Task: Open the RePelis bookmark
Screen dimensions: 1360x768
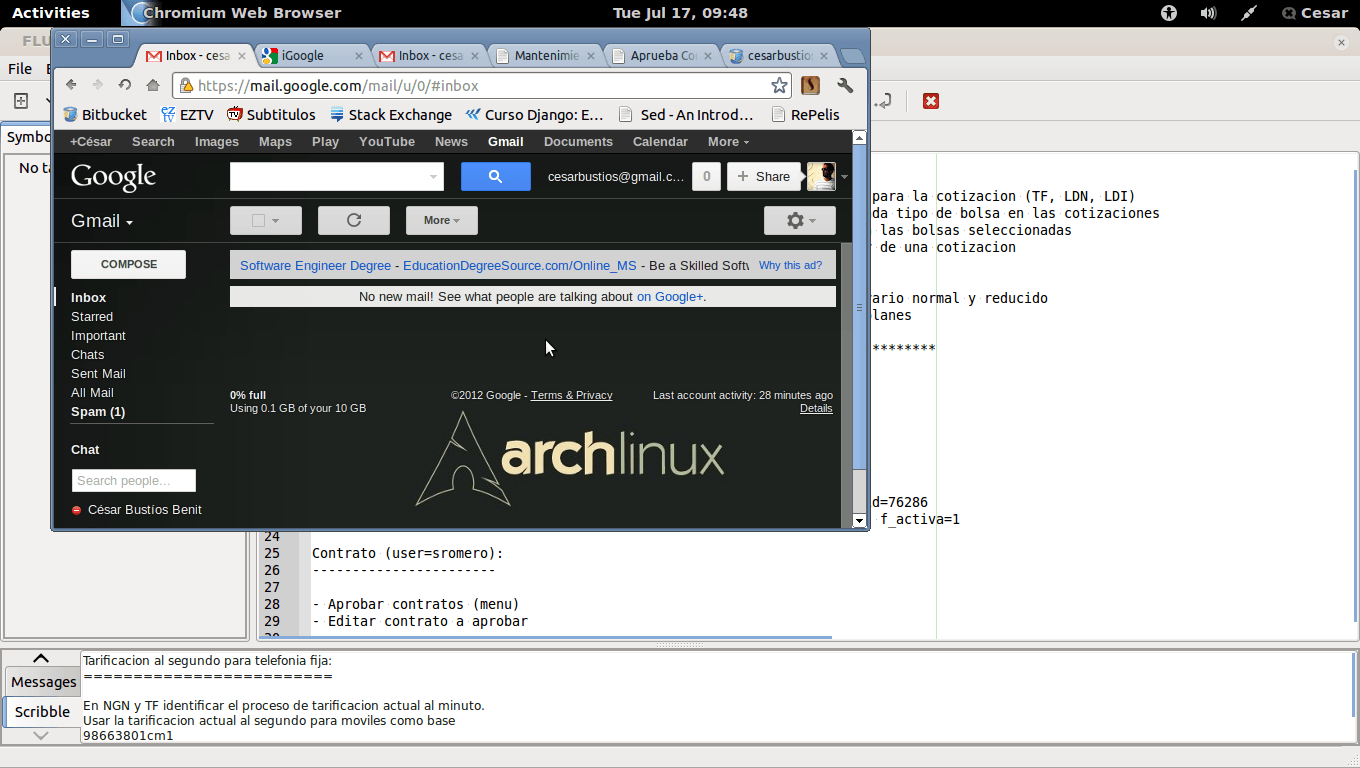Action: pos(806,115)
